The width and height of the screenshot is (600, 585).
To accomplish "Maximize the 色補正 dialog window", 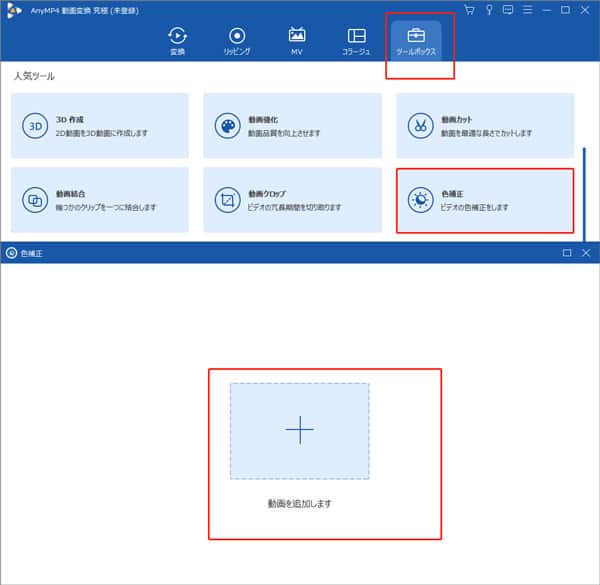I will [567, 253].
